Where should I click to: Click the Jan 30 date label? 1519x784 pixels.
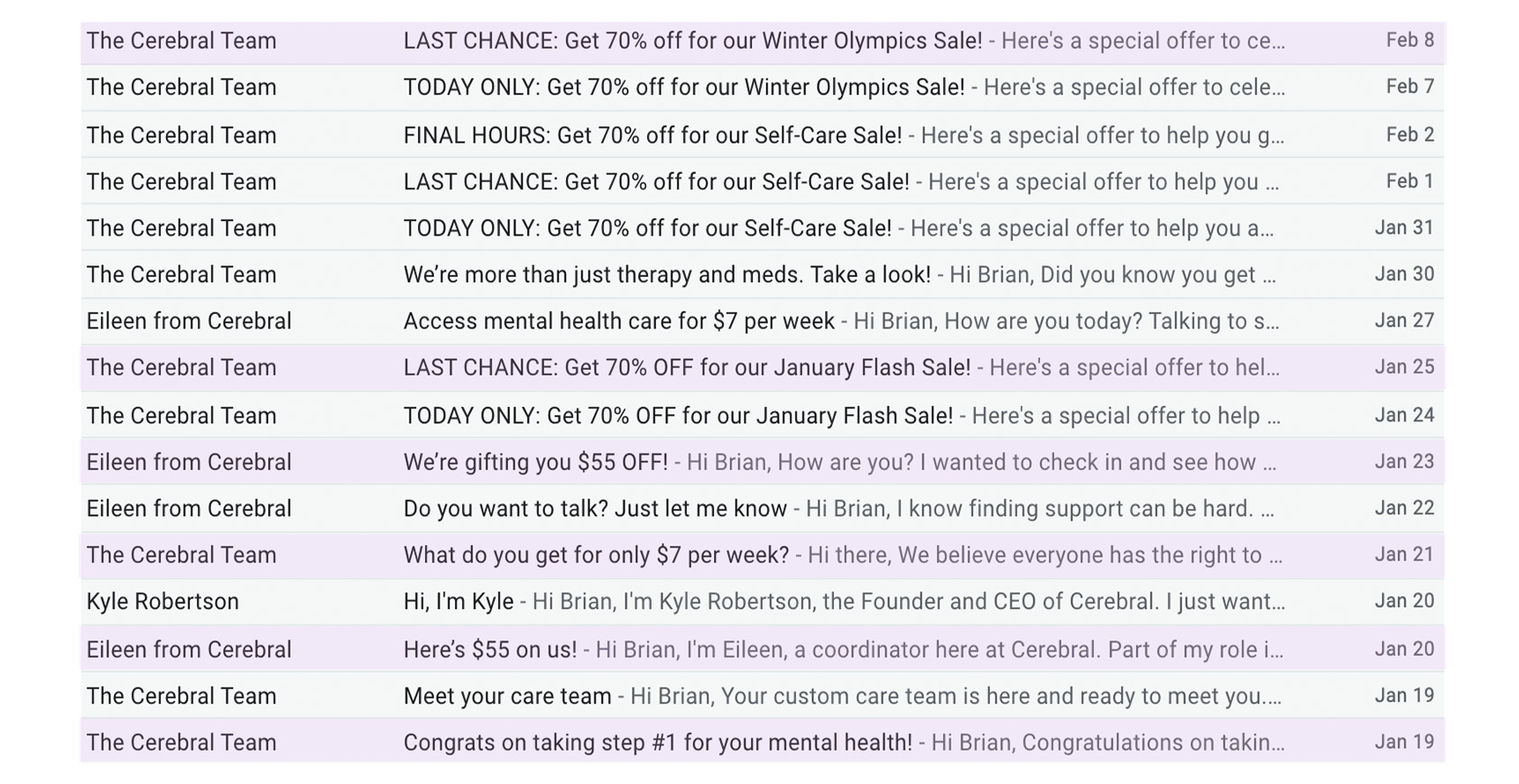[x=1403, y=274]
